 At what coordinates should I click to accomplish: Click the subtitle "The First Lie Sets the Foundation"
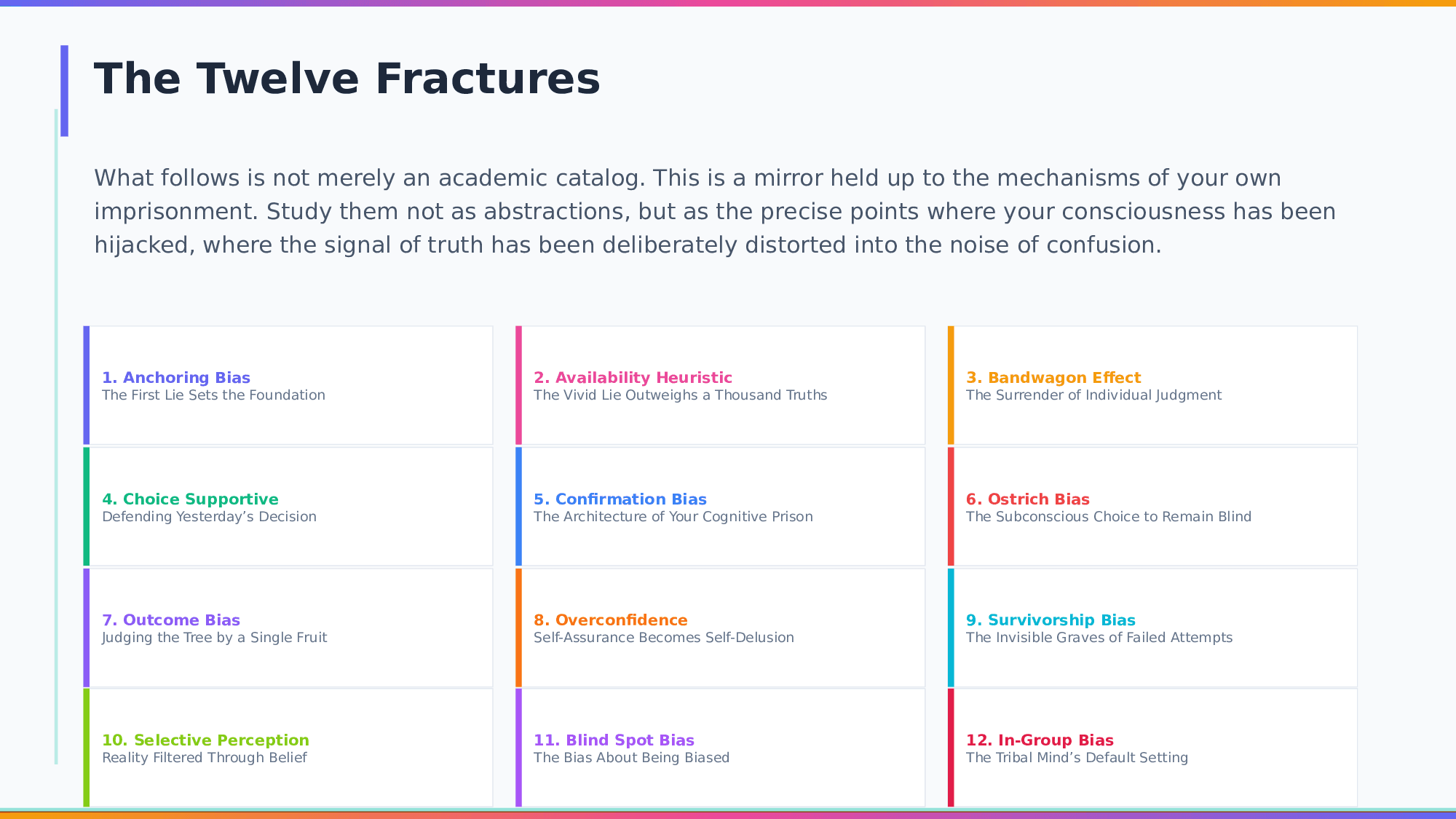click(213, 395)
